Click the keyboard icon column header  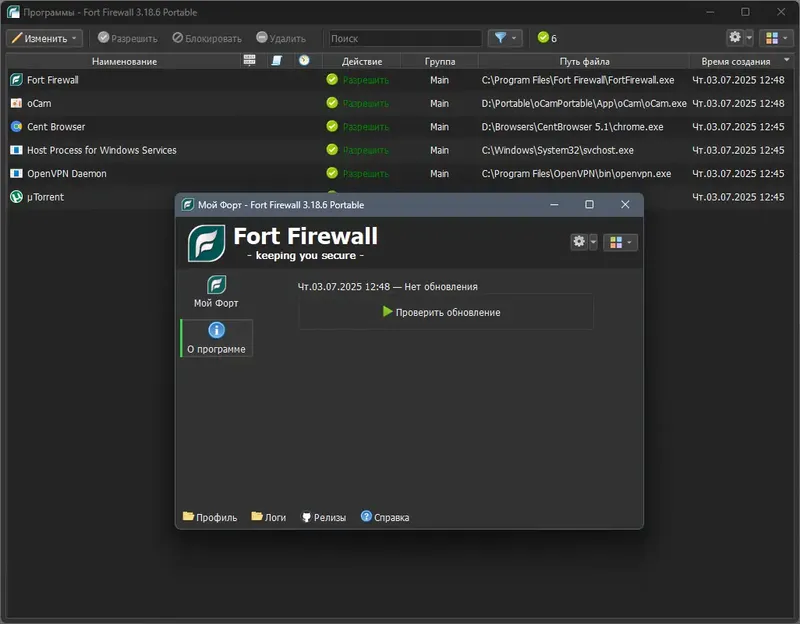[249, 60]
